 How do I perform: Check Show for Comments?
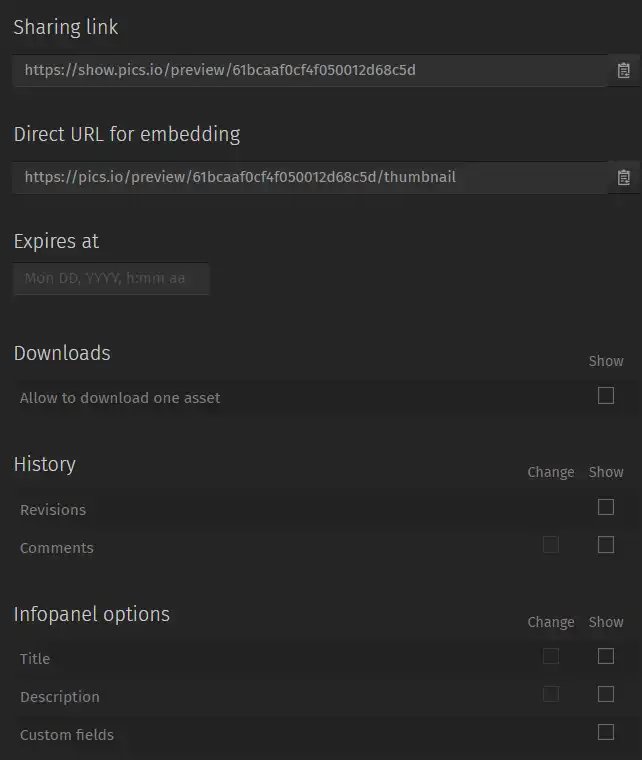[606, 545]
